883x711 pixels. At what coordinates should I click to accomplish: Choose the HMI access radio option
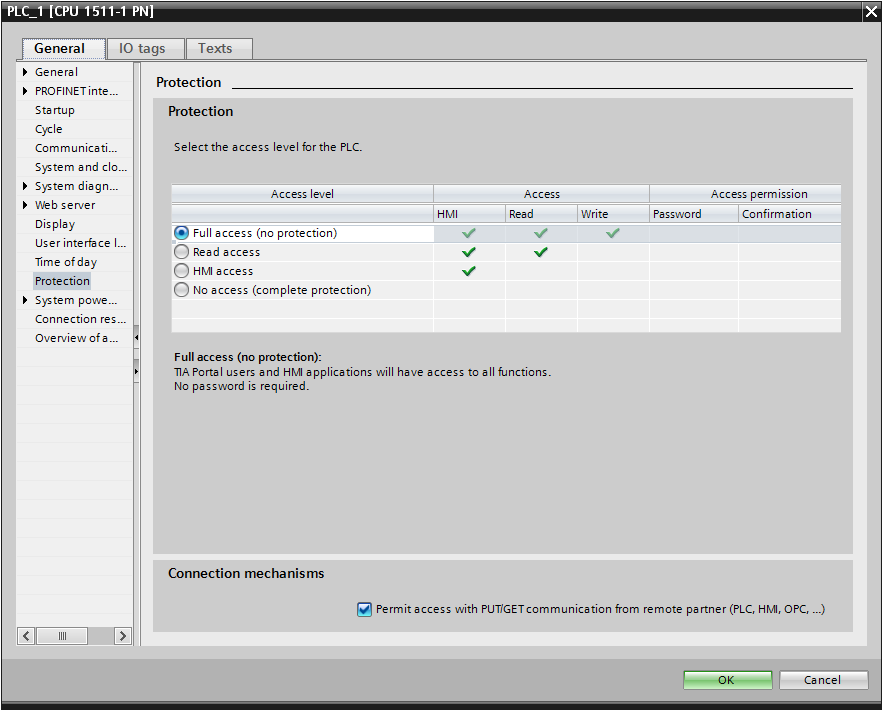(181, 271)
